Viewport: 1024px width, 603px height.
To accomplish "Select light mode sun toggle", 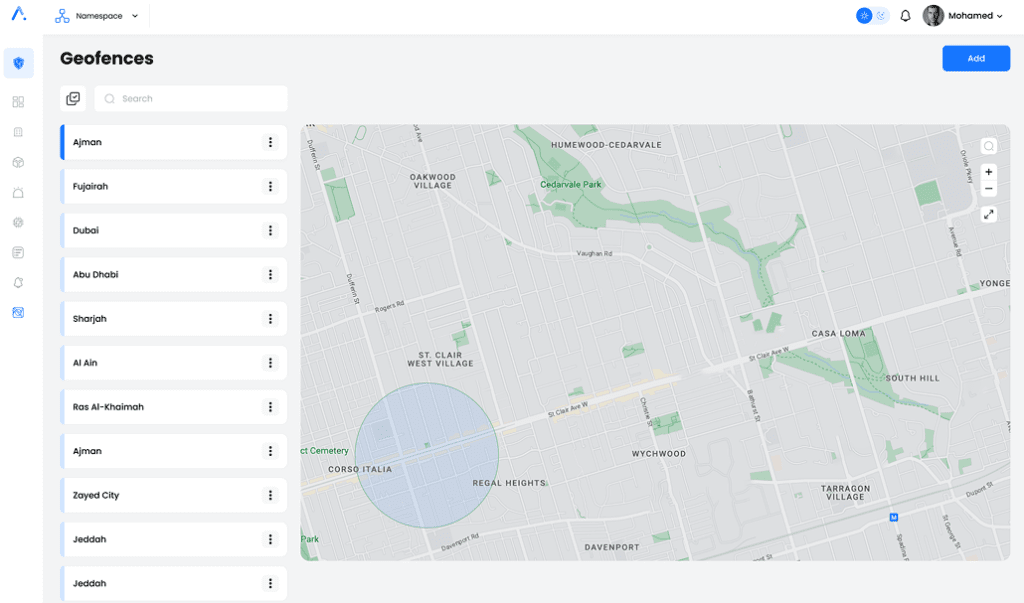I will click(864, 16).
